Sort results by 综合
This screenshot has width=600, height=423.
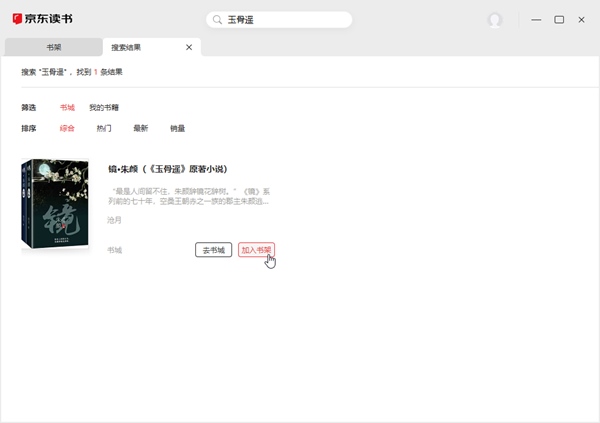point(67,128)
